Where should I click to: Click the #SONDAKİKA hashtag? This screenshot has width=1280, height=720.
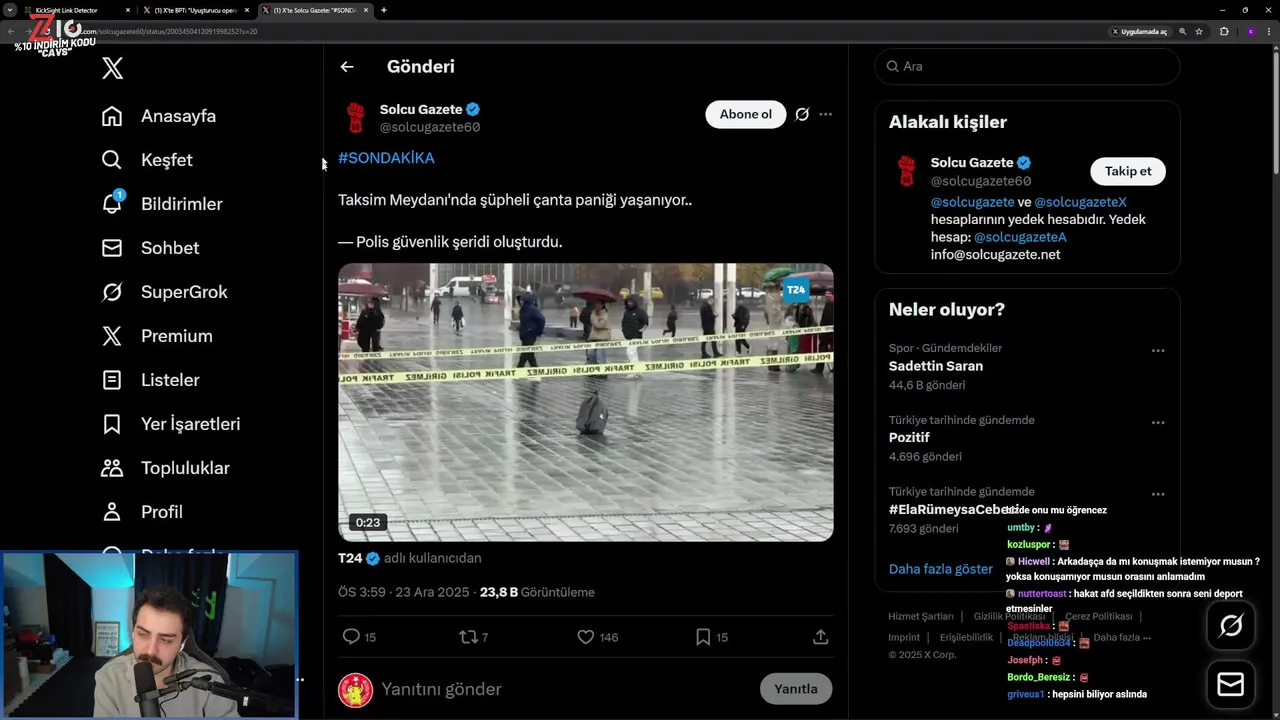pos(386,158)
